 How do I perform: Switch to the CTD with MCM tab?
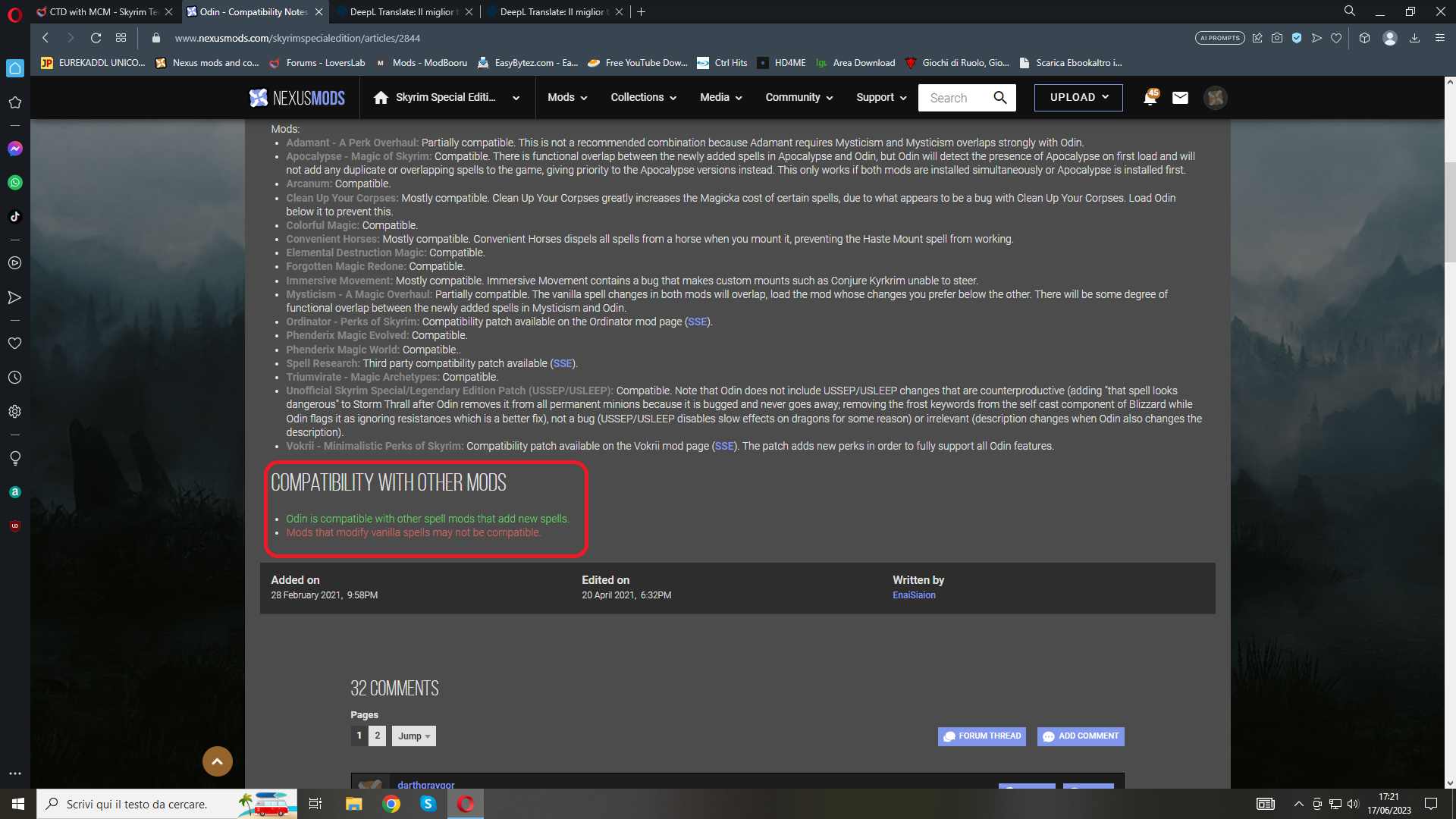[105, 12]
